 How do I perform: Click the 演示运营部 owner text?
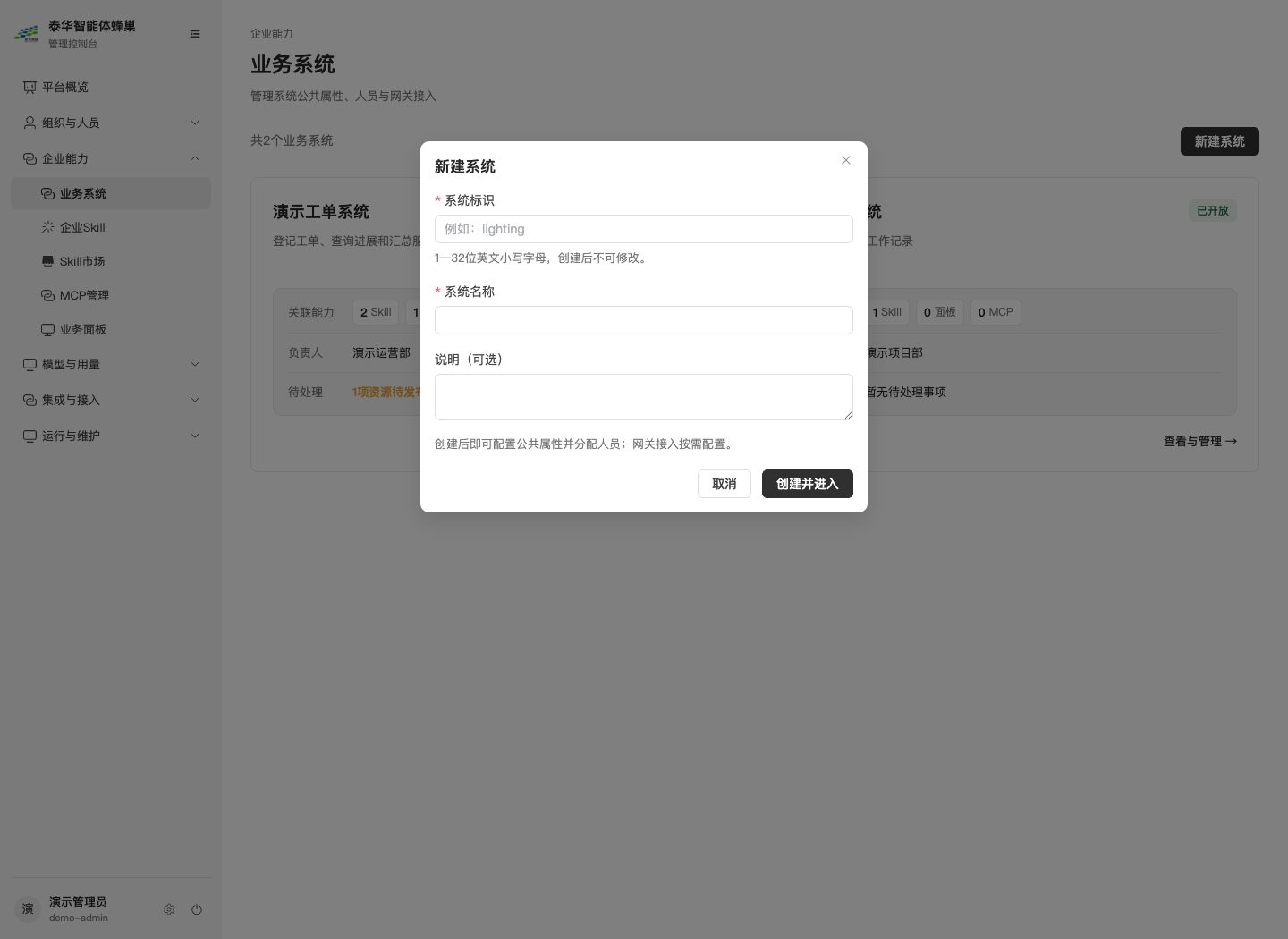coord(381,353)
